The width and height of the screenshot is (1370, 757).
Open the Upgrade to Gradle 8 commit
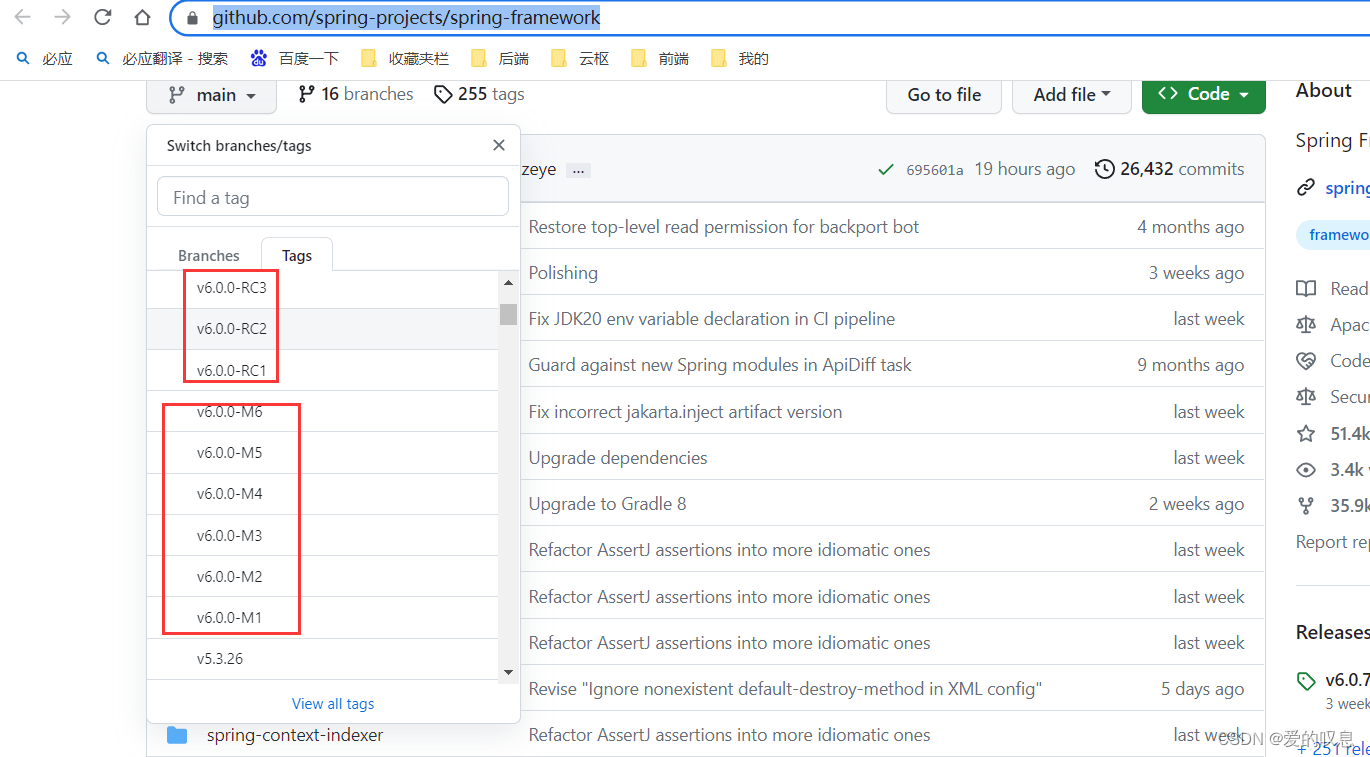(607, 504)
